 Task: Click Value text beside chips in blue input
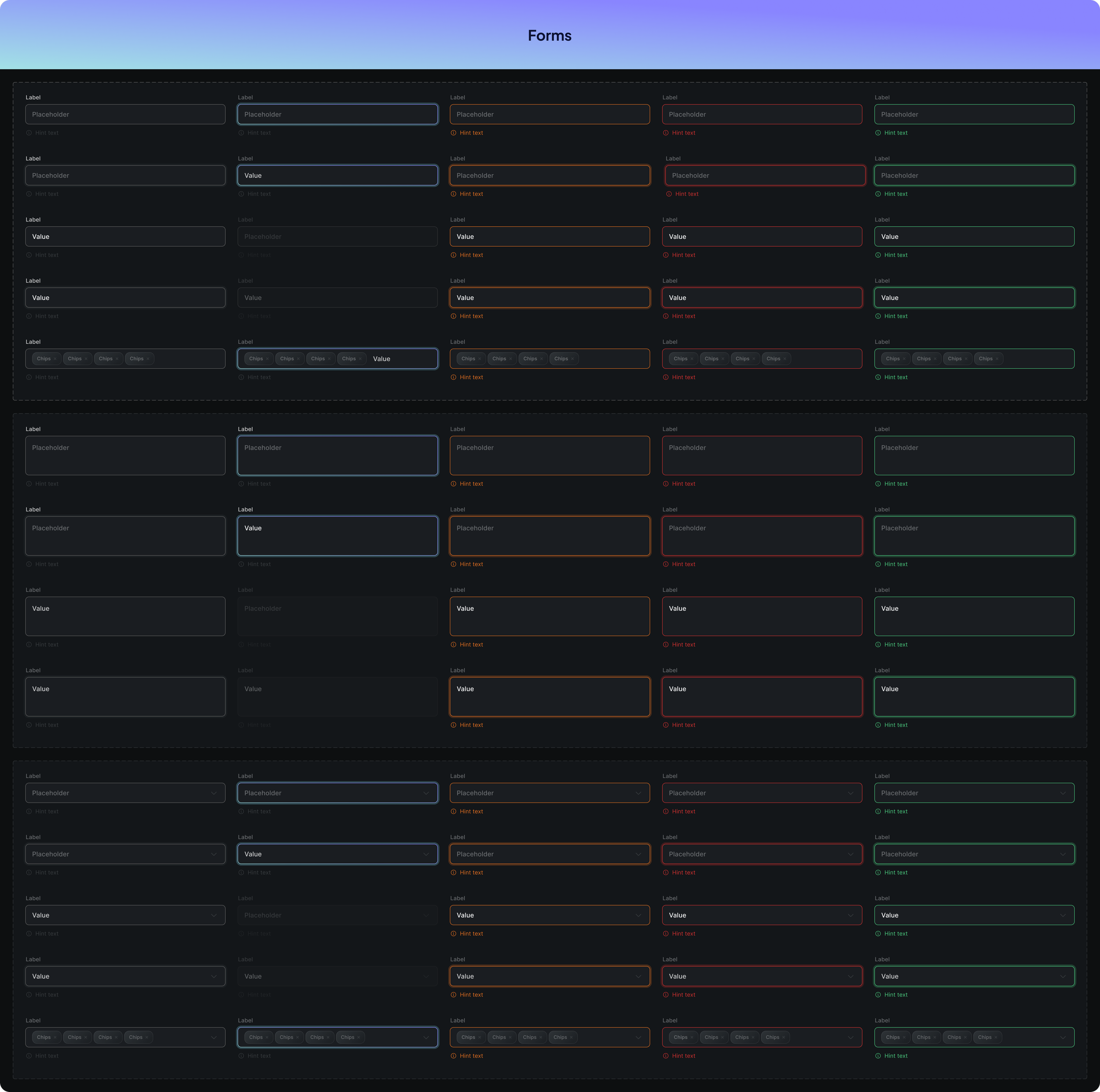381,359
